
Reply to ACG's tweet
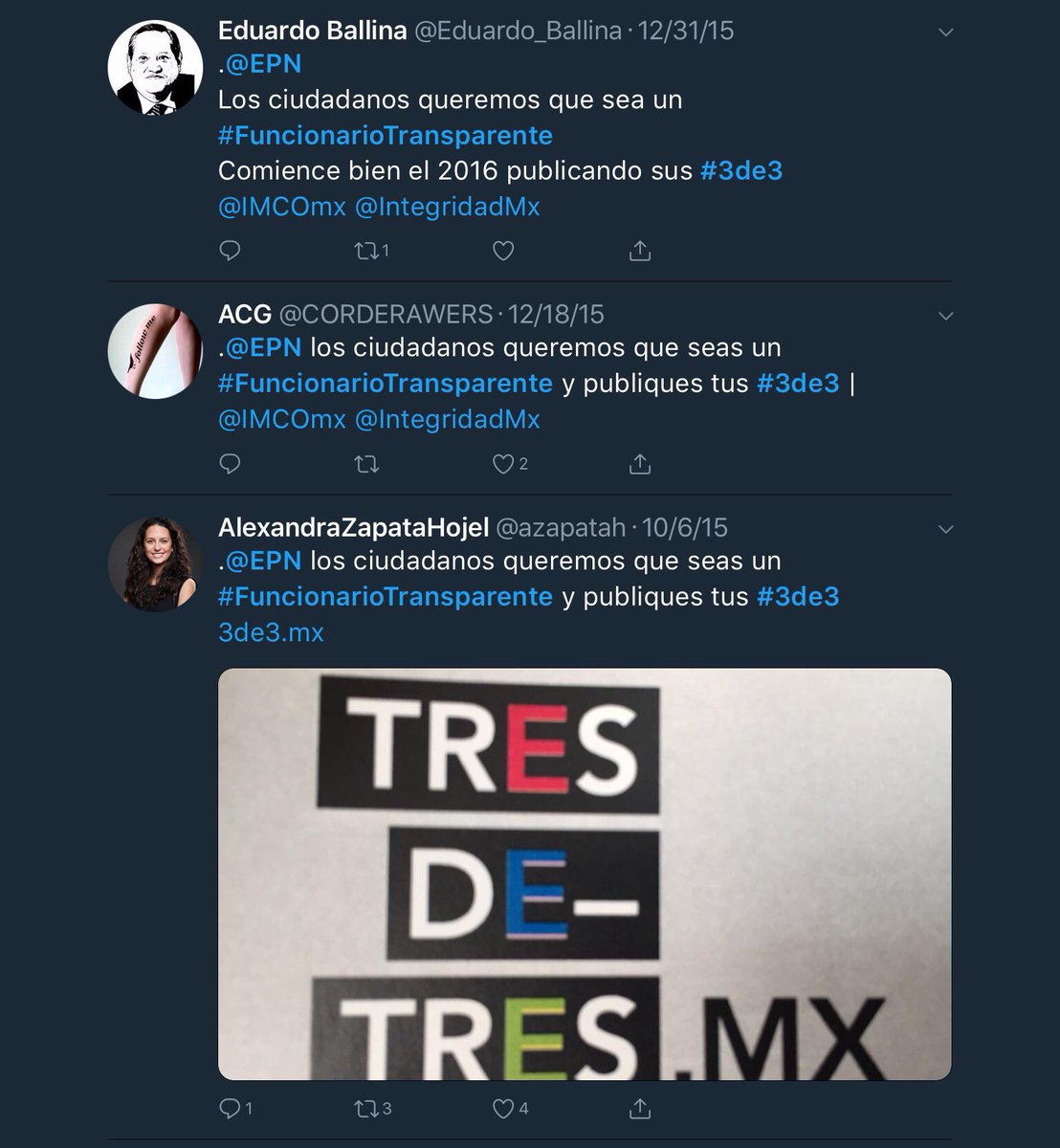[230, 464]
